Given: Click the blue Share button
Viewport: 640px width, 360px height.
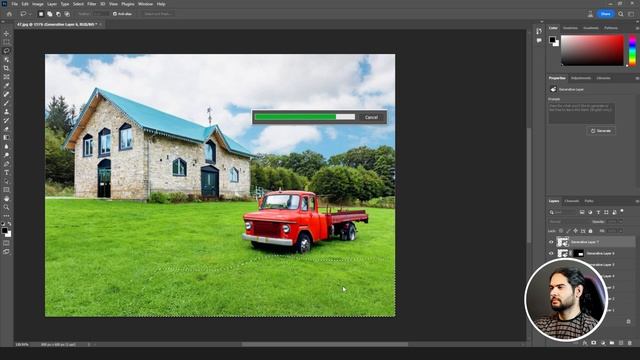Looking at the screenshot, I should (606, 14).
